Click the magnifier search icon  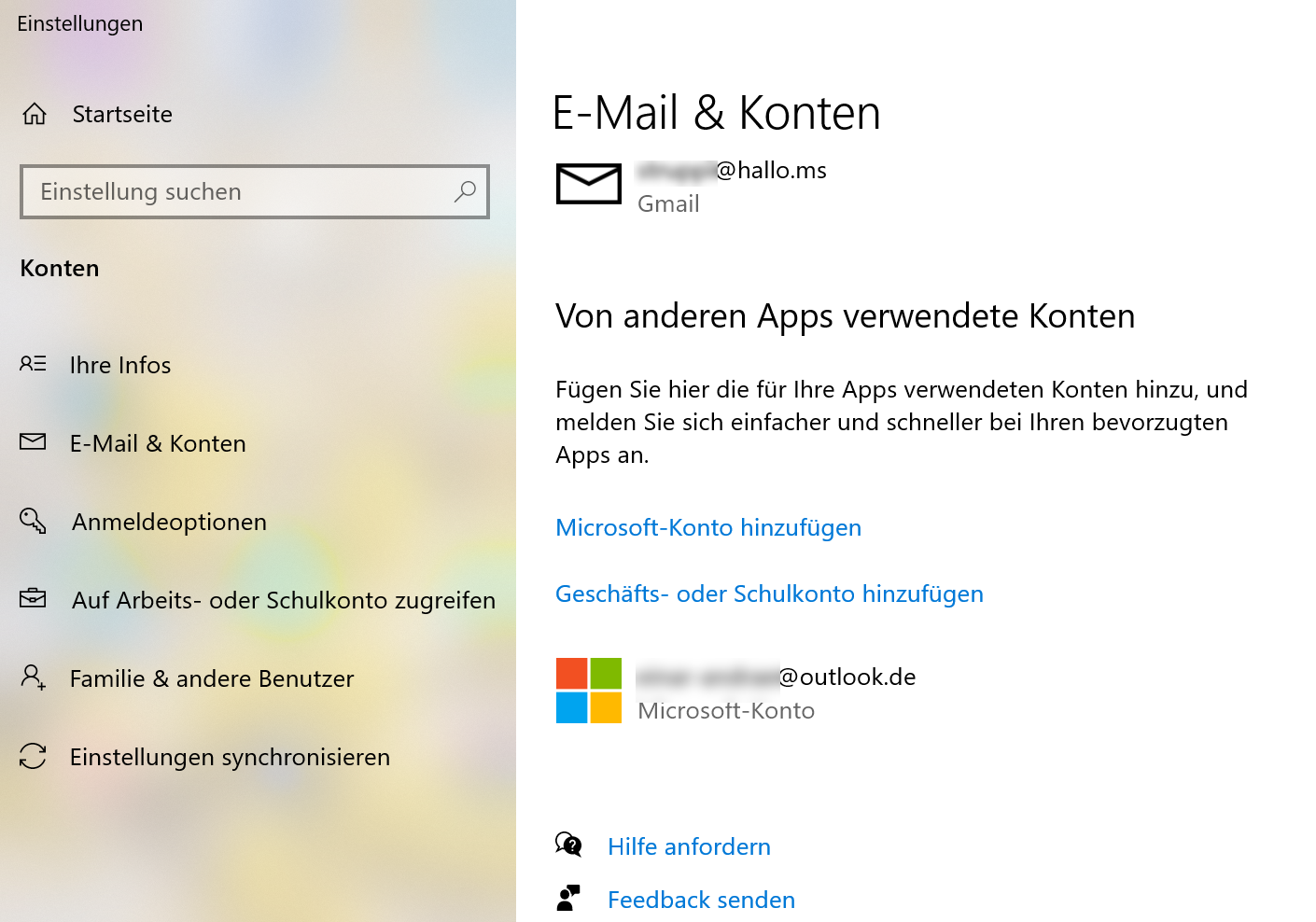click(x=465, y=191)
